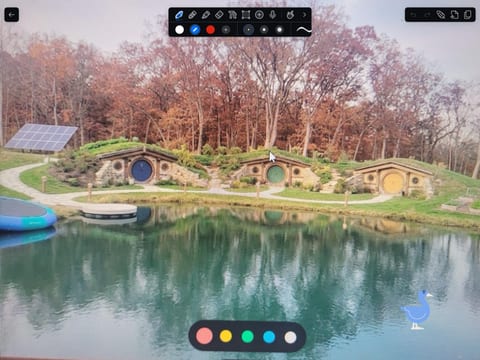This screenshot has height=360, width=480.
Task: Select the highlighter tool in the toolbar
Action: tap(206, 15)
